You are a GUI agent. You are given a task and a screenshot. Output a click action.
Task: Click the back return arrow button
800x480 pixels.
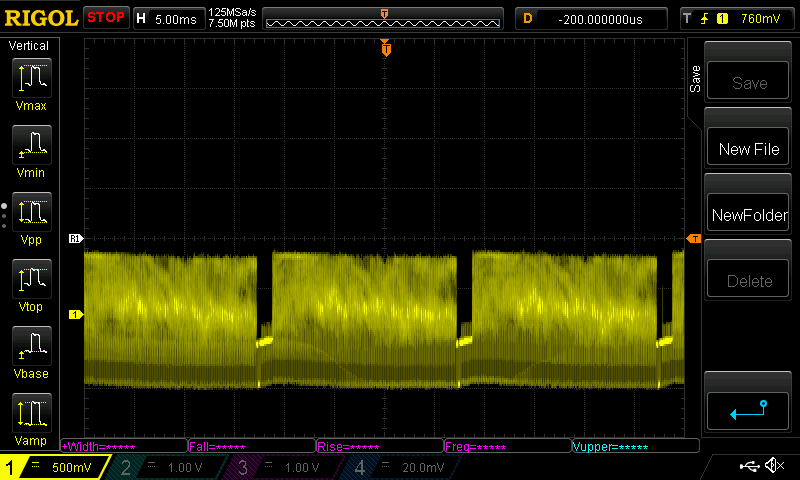coord(748,410)
